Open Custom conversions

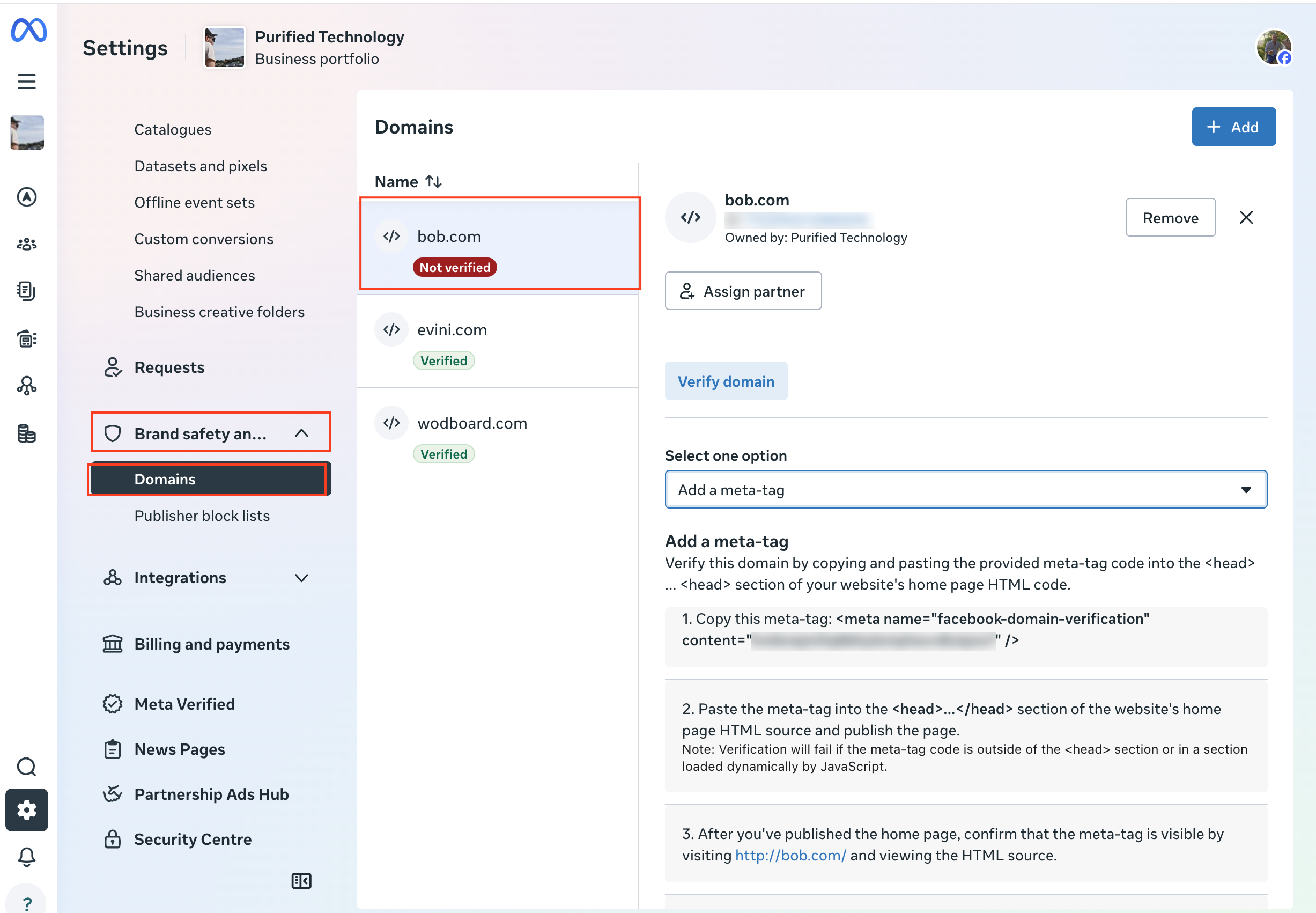coord(204,239)
